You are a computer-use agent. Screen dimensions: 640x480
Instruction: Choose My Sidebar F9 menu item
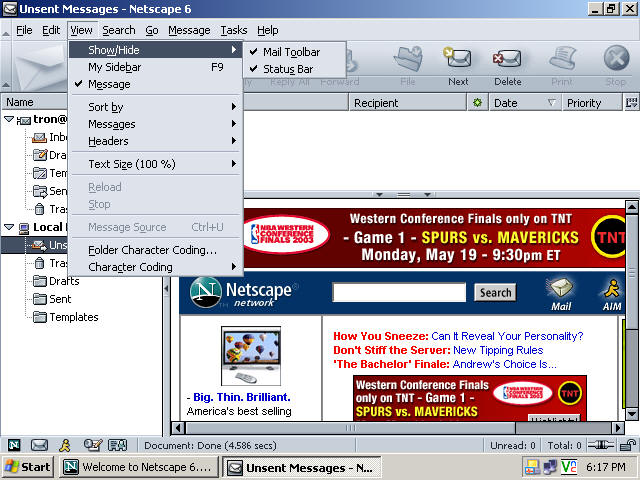156,67
